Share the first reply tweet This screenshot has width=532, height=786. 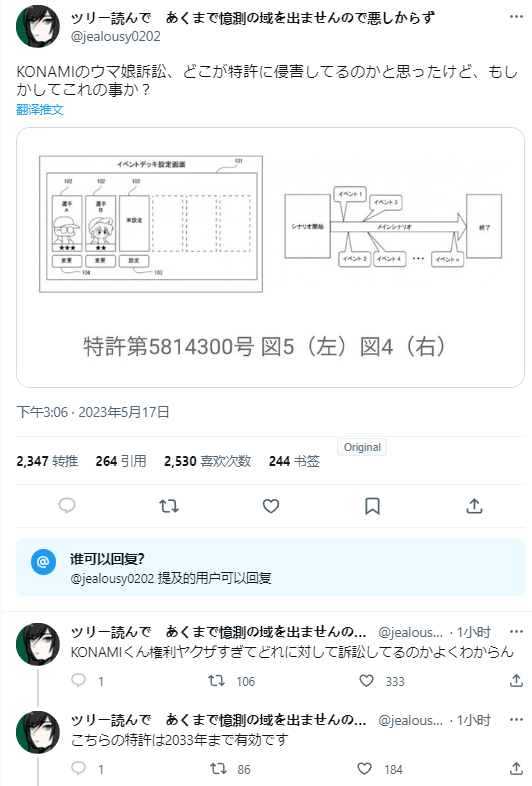(516, 680)
